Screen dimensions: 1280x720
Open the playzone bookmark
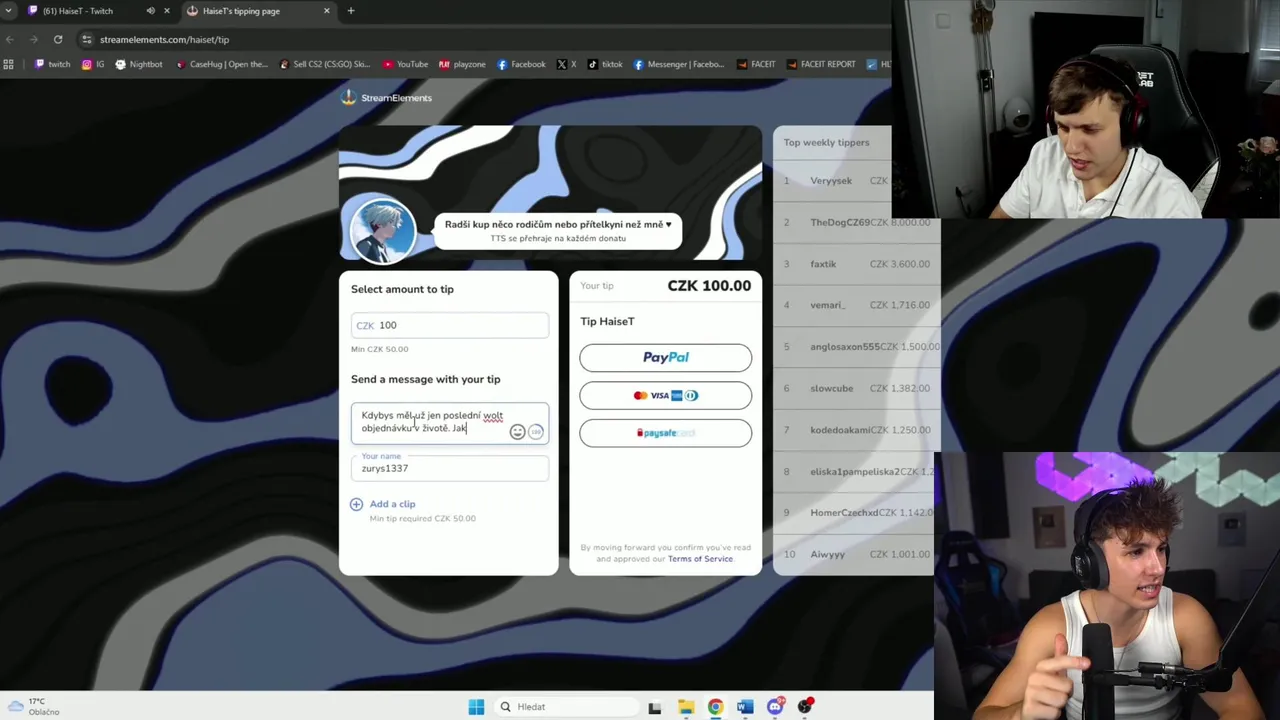(x=462, y=64)
